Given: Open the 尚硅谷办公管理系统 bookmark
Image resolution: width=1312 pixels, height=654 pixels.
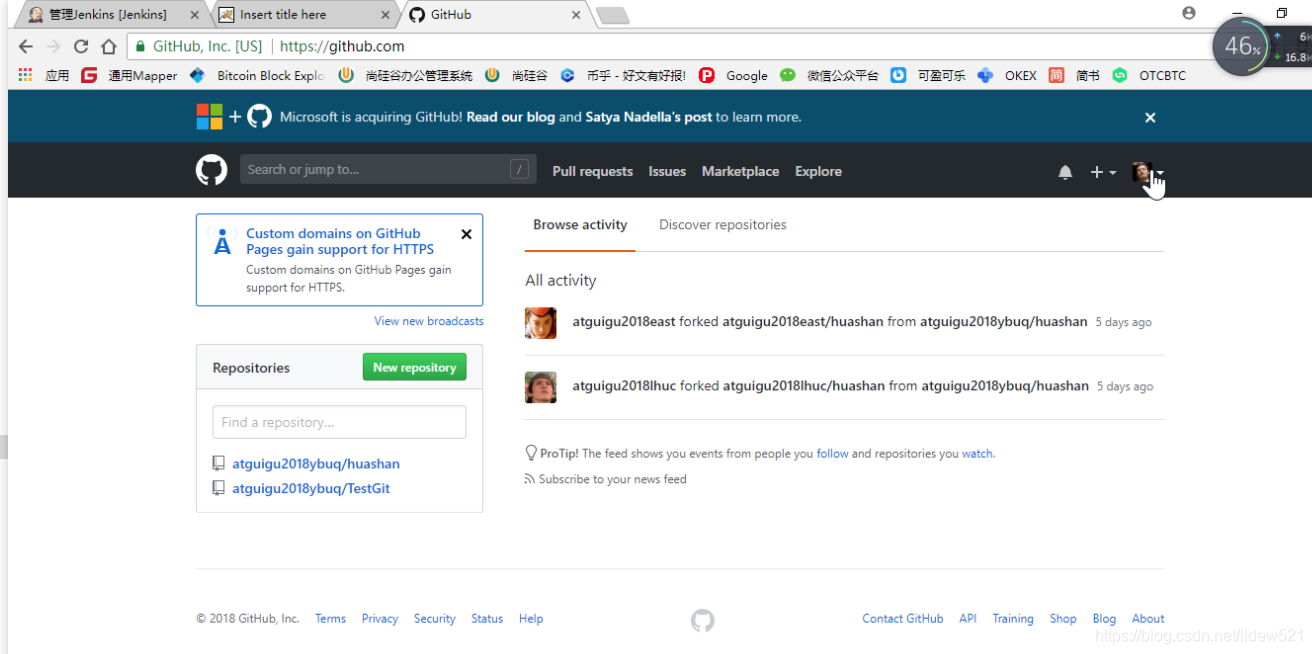Looking at the screenshot, I should [406, 75].
